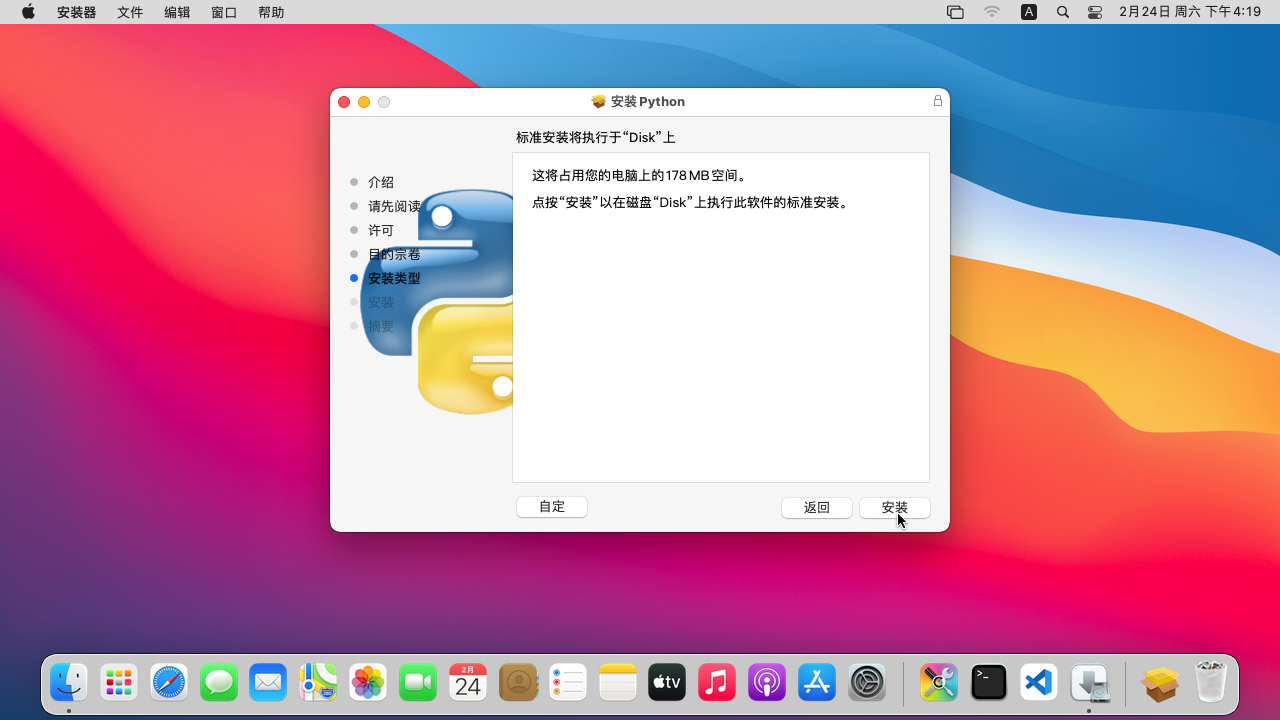Screen dimensions: 1280x720
Task: Open Visual Studio Code in the Dock
Action: 1039,683
